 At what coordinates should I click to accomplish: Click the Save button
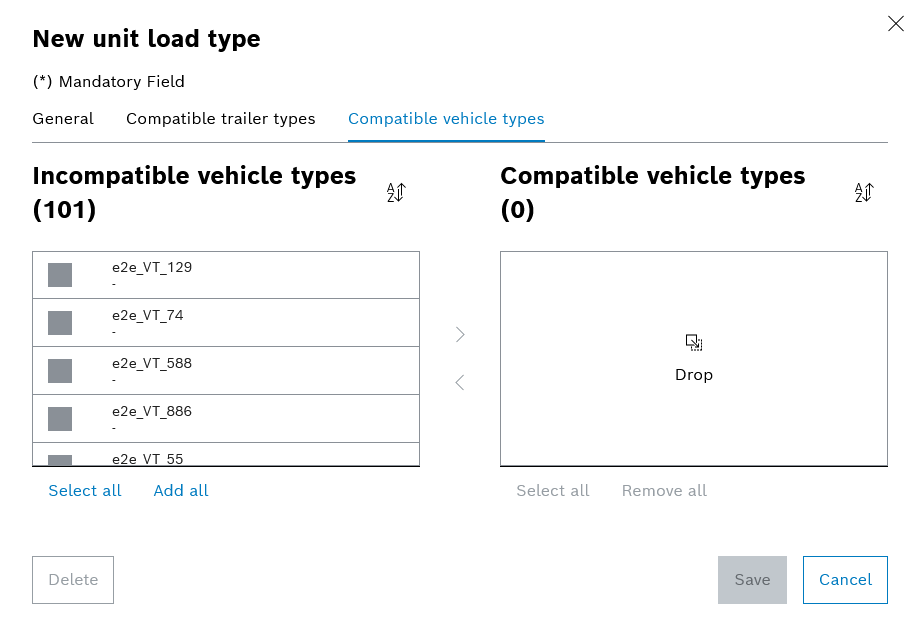click(752, 580)
